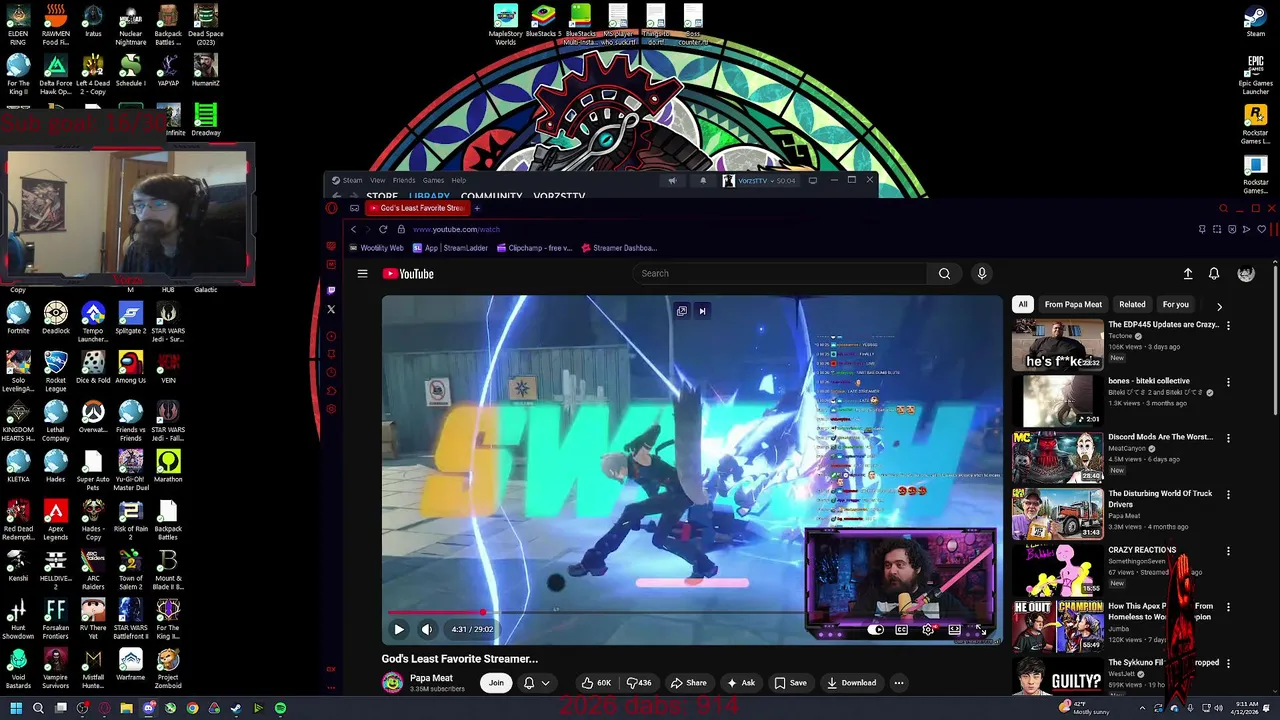
Task: Open Spotify from taskbar
Action: [x=280, y=708]
